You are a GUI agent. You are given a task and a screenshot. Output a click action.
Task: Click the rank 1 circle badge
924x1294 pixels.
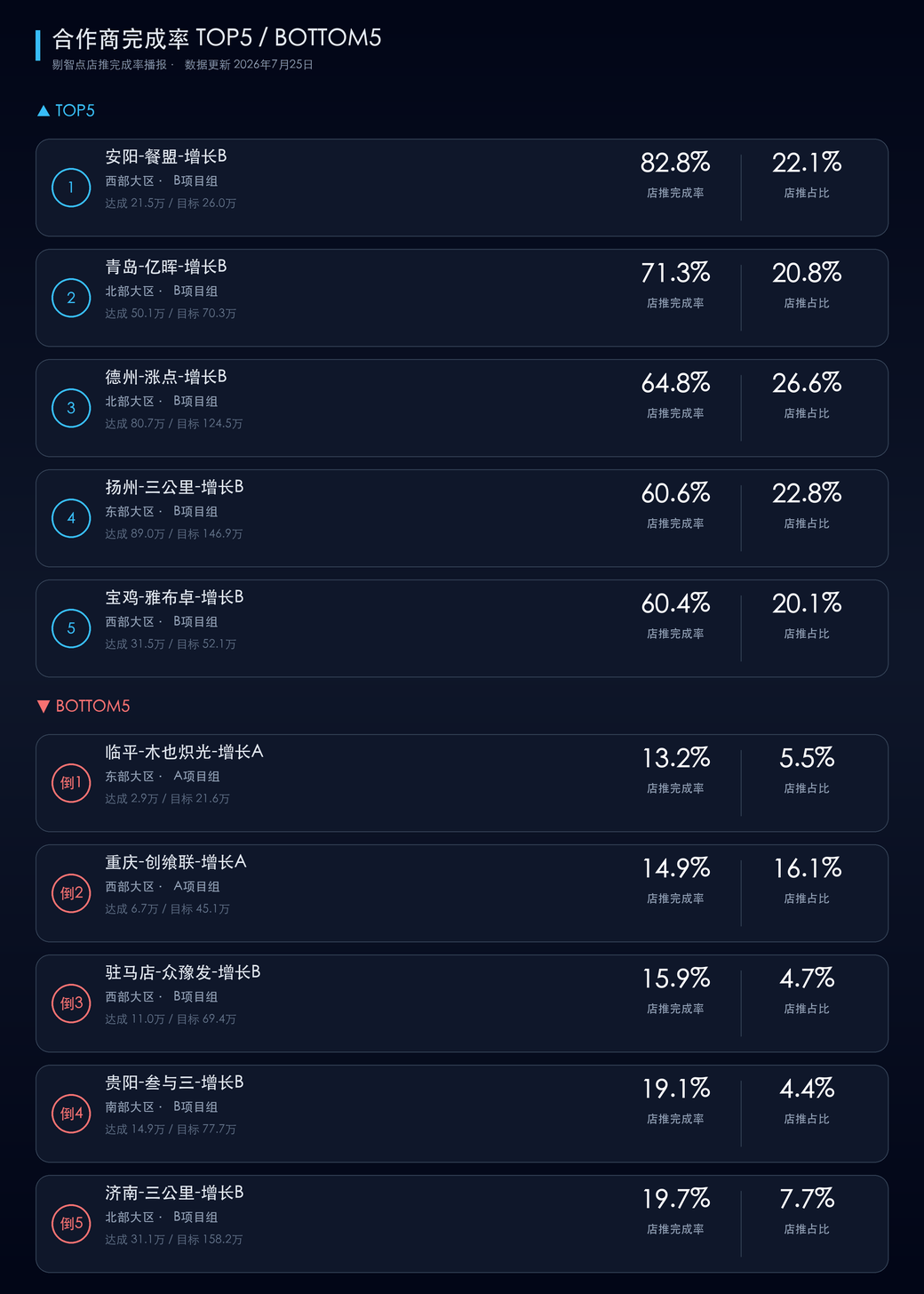coord(71,188)
